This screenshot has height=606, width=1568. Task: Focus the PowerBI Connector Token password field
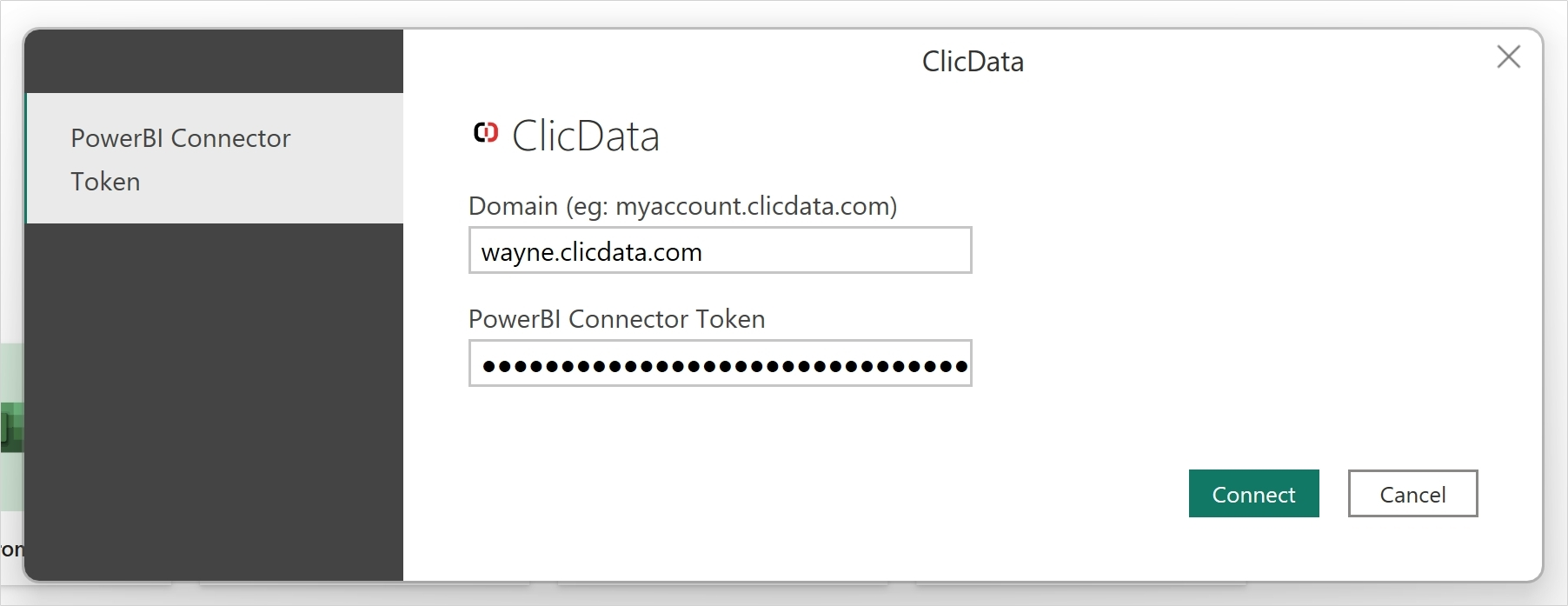[x=720, y=363]
